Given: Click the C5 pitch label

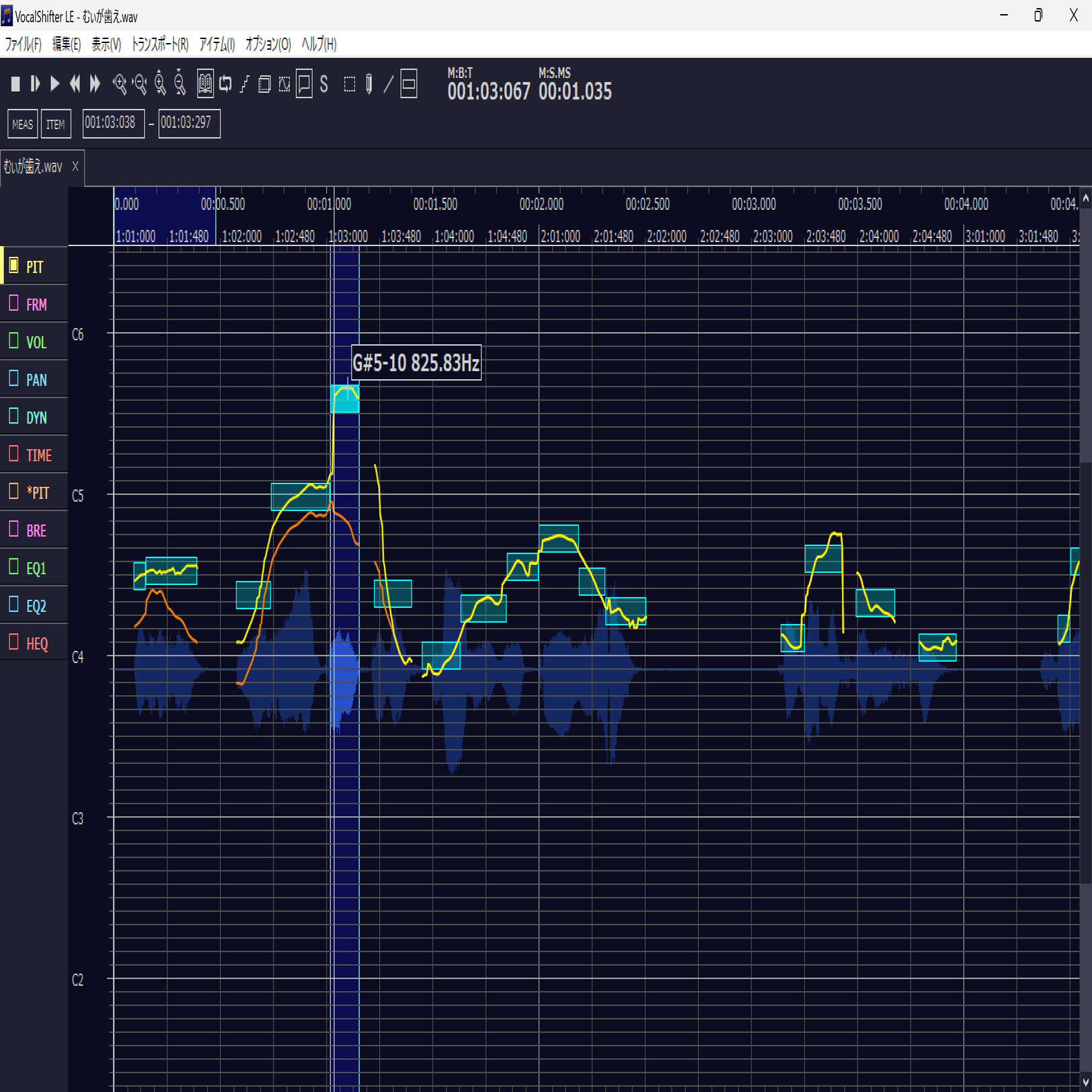Looking at the screenshot, I should (x=78, y=496).
